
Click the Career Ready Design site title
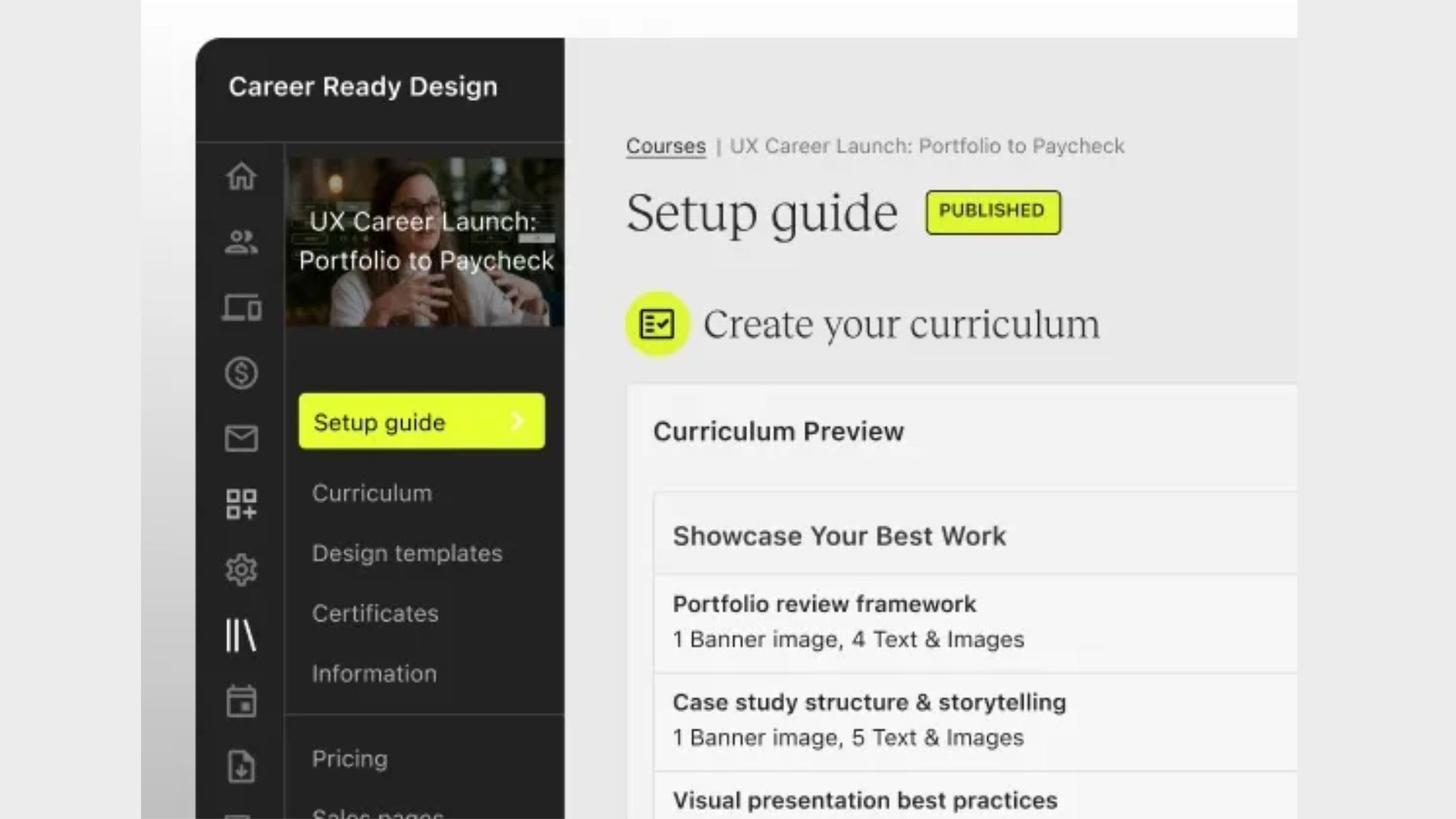pos(363,86)
